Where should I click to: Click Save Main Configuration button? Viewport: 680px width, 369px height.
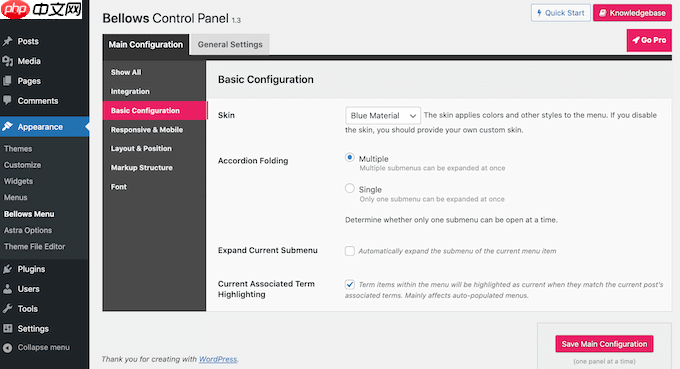(604, 344)
